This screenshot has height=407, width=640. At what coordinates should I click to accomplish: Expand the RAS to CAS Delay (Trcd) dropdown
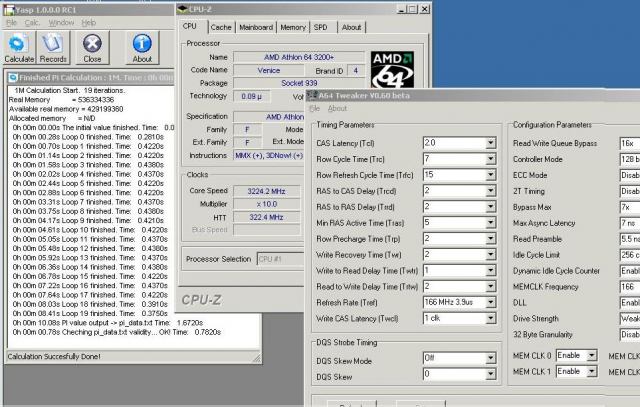click(491, 191)
